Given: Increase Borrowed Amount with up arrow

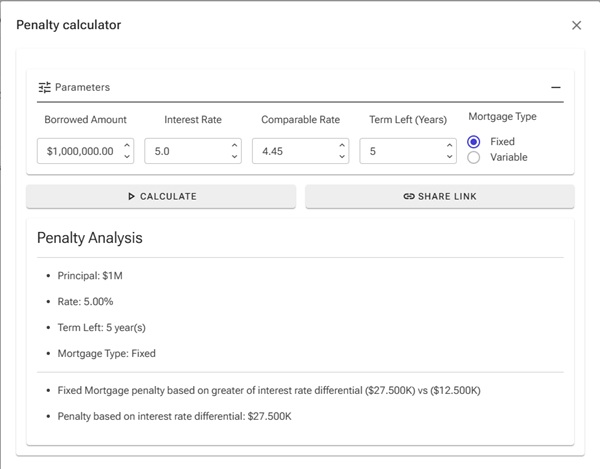Looking at the screenshot, I should [126, 146].
